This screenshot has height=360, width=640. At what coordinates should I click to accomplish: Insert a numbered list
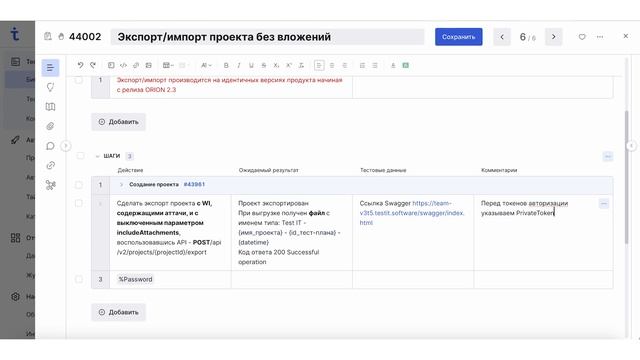pos(362,65)
